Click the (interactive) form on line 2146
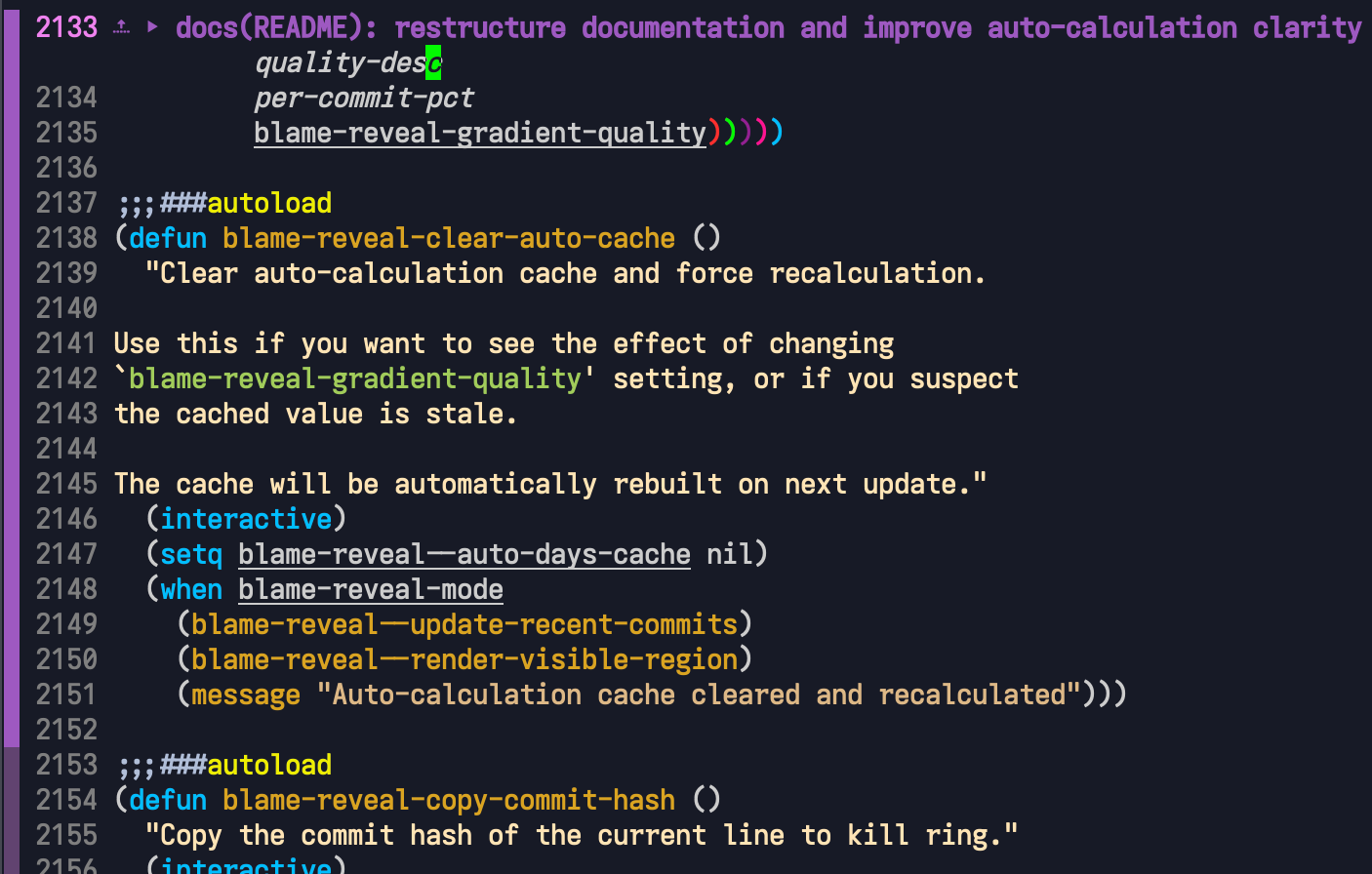 [245, 519]
